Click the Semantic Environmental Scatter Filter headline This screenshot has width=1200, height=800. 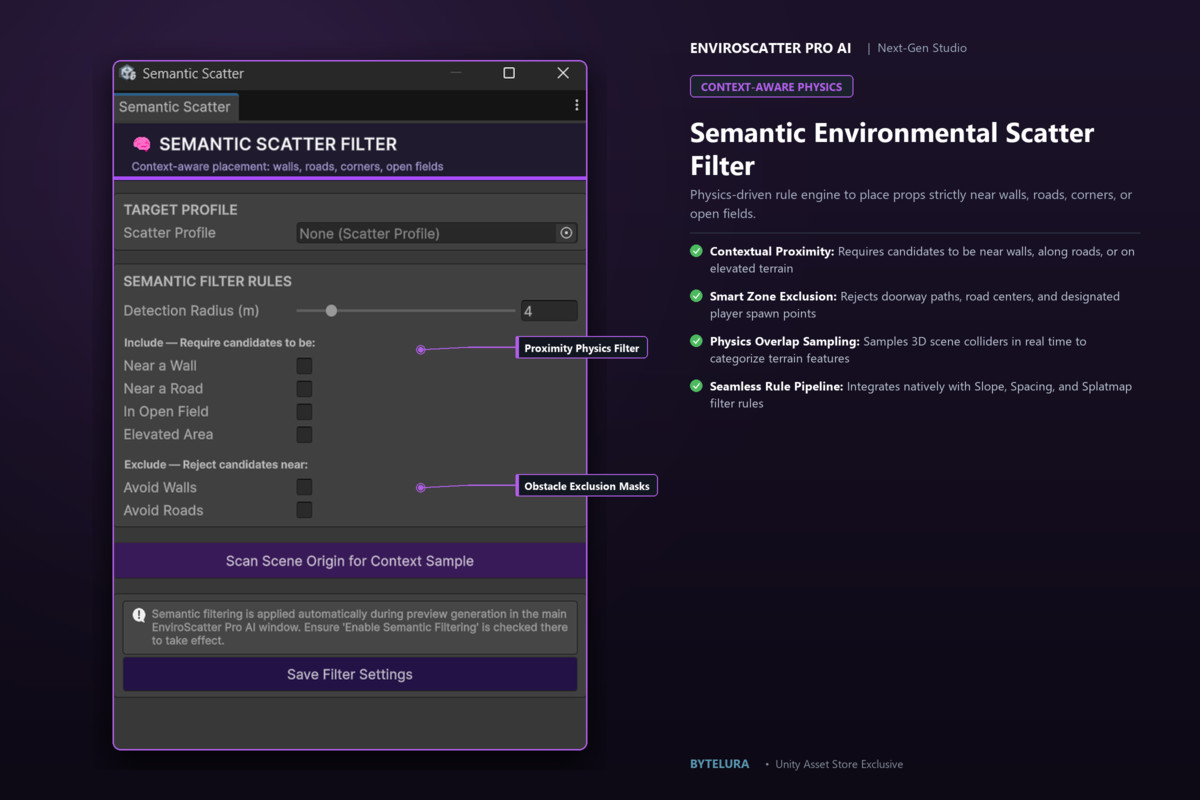click(x=892, y=148)
